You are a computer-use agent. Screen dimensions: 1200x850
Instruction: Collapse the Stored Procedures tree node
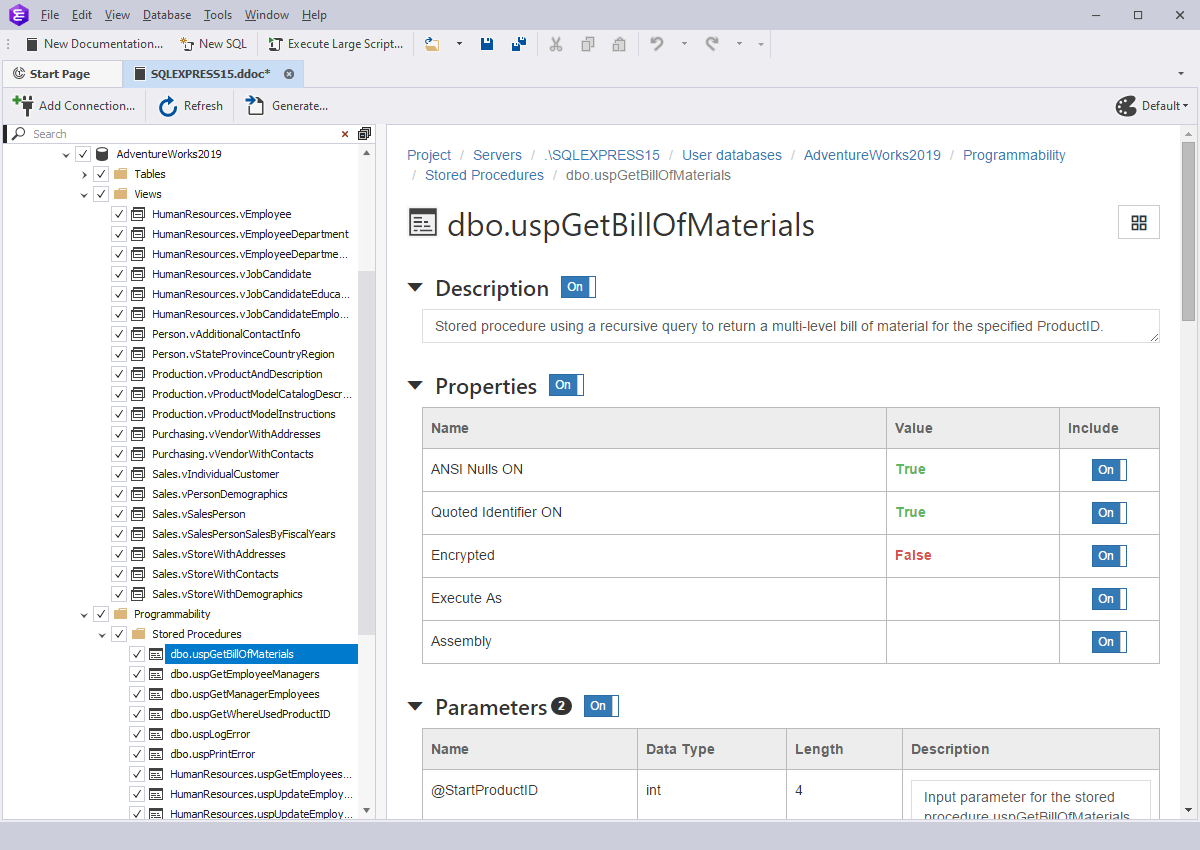(x=101, y=633)
